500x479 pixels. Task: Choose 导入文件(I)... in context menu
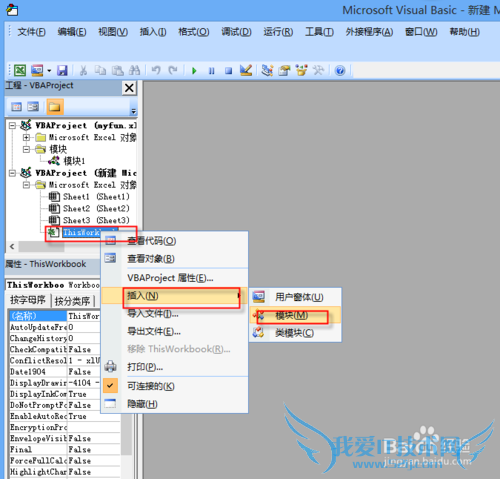click(175, 314)
